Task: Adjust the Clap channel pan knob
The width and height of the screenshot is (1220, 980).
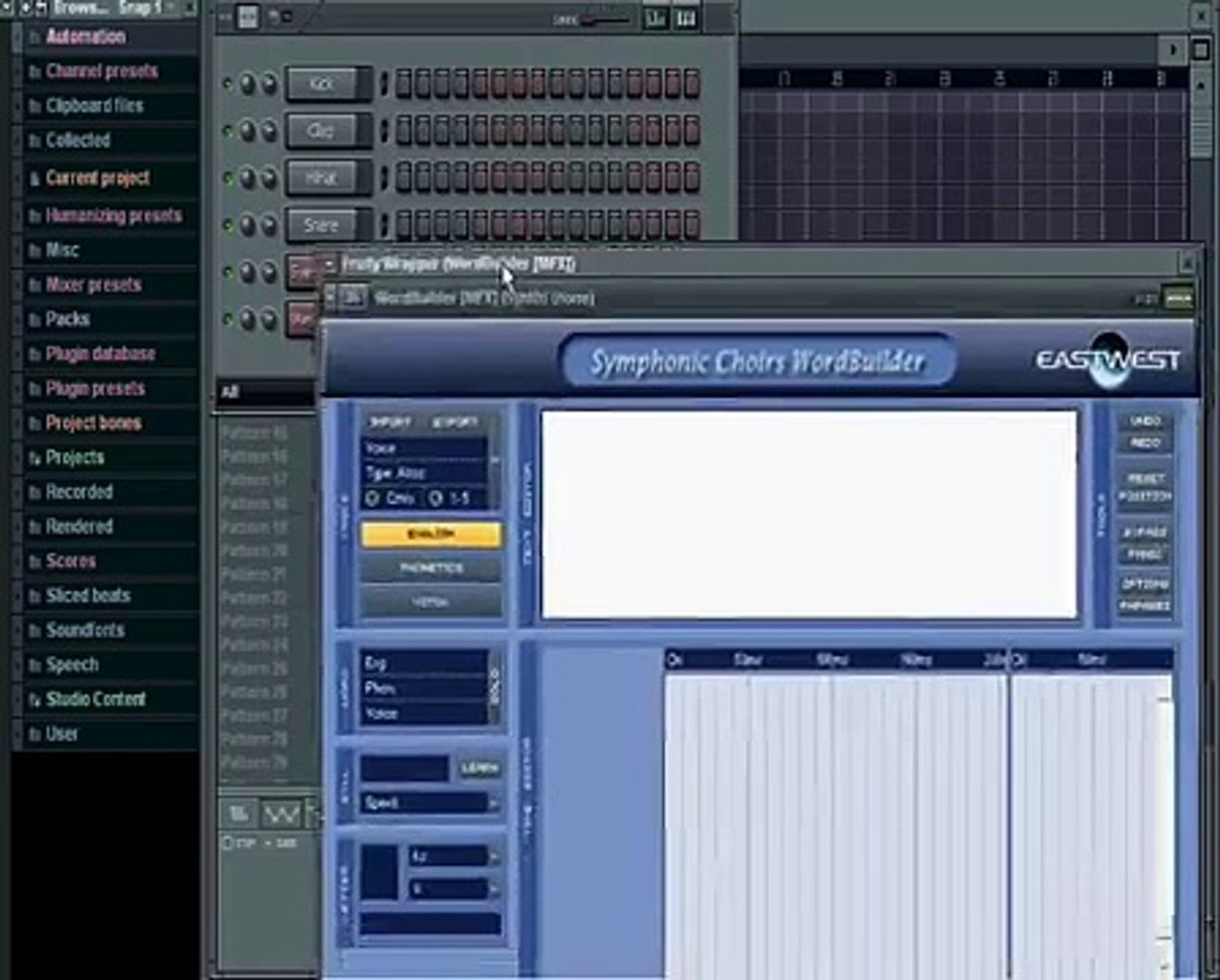Action: [247, 132]
